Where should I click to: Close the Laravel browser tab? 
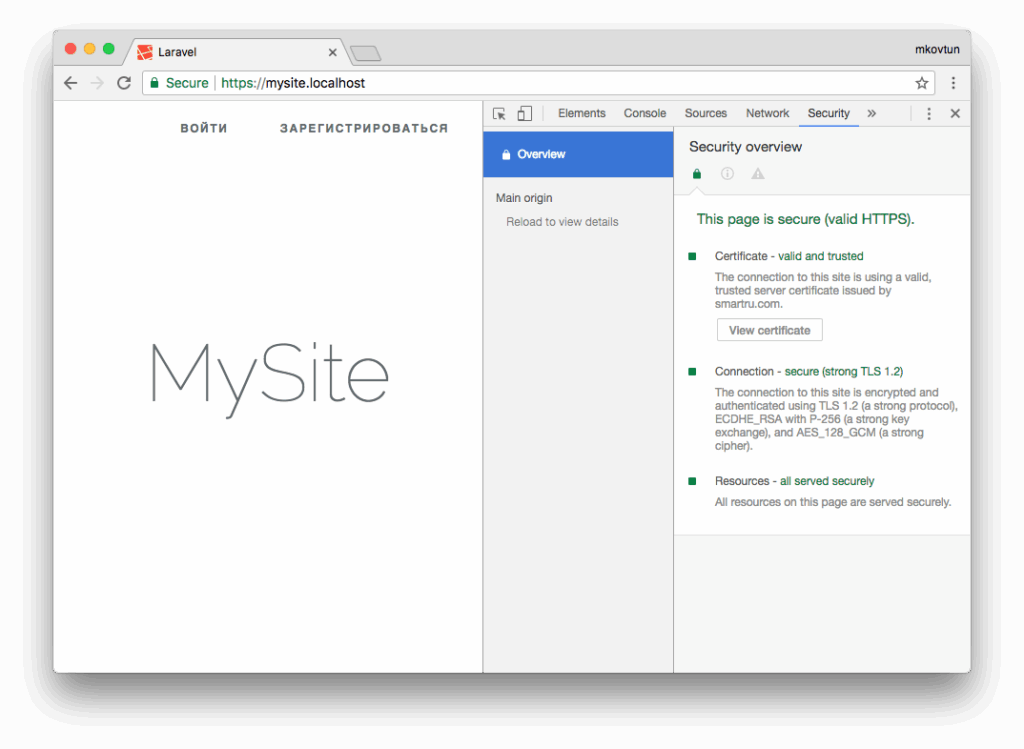(332, 52)
